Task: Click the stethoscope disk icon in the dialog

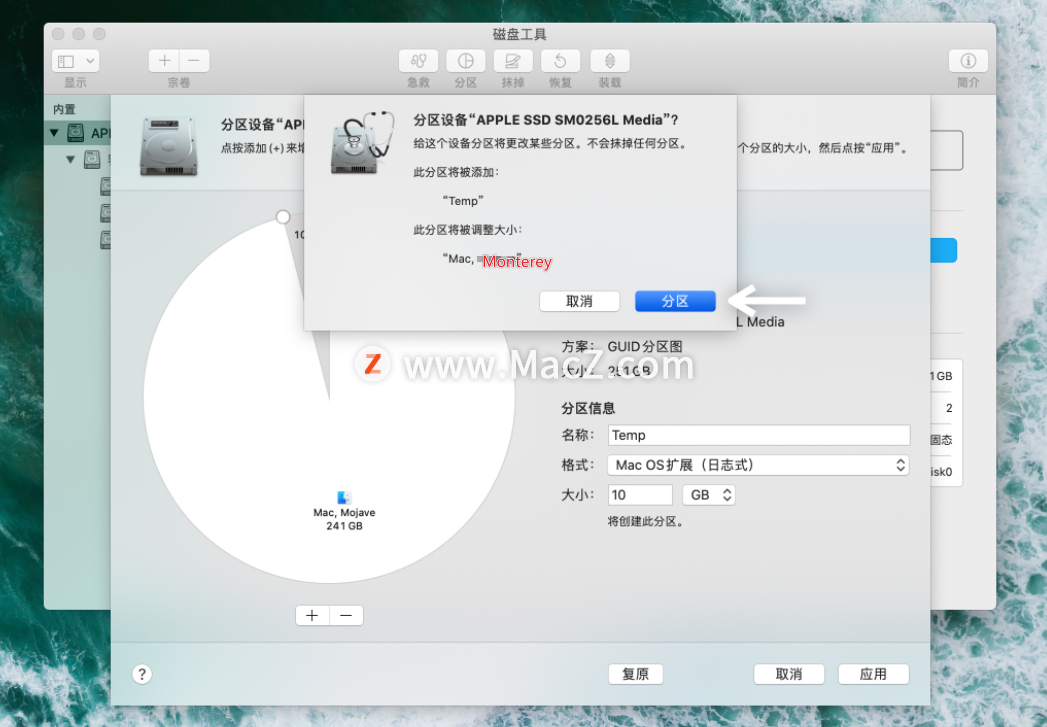Action: [361, 142]
